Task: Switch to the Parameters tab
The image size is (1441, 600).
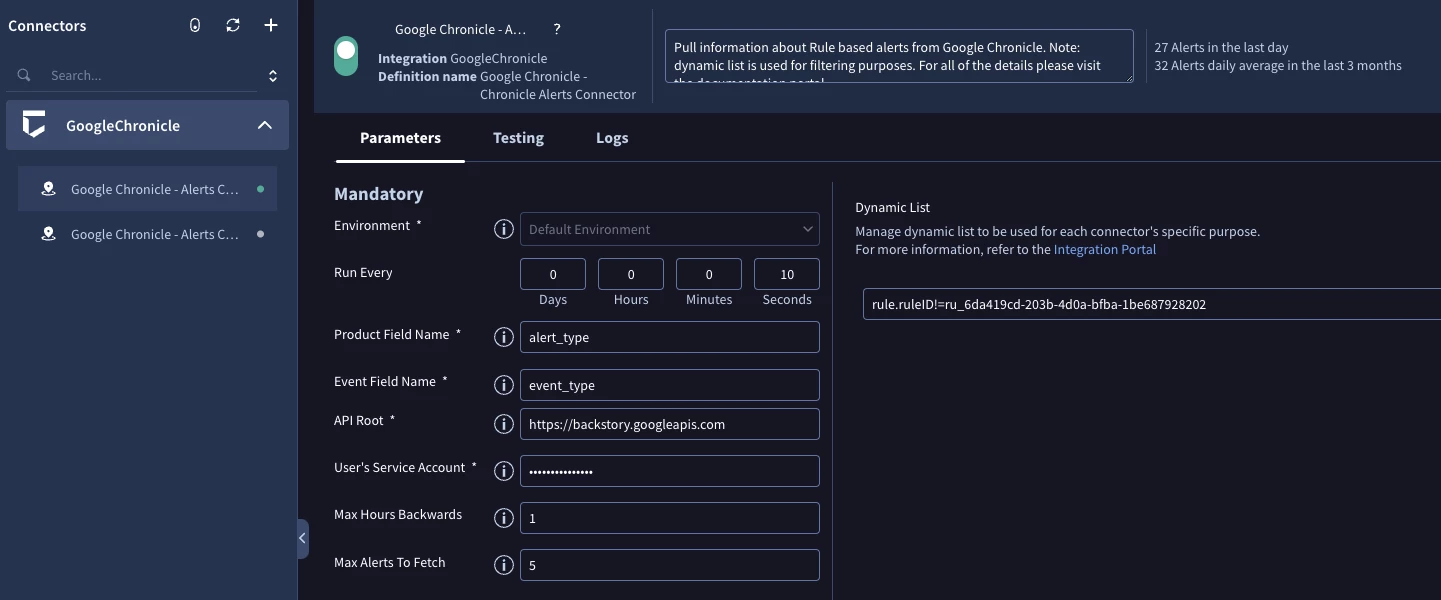Action: (x=400, y=138)
